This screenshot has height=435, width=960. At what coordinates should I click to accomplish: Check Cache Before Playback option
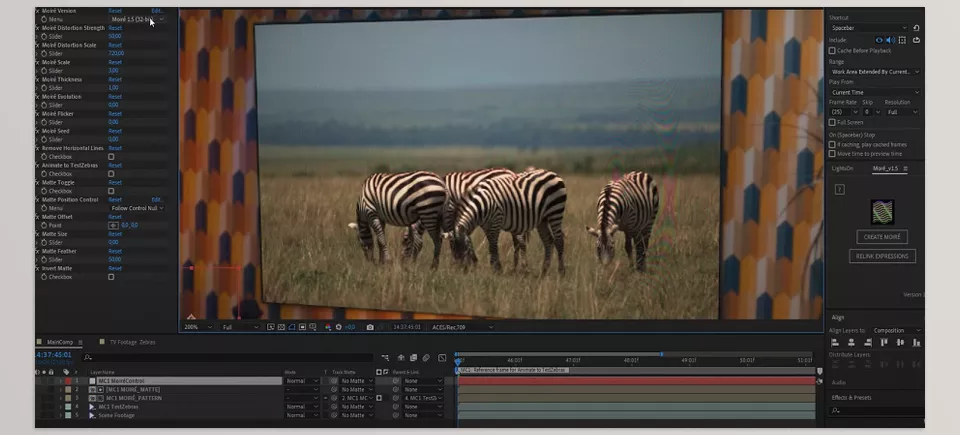coord(832,51)
